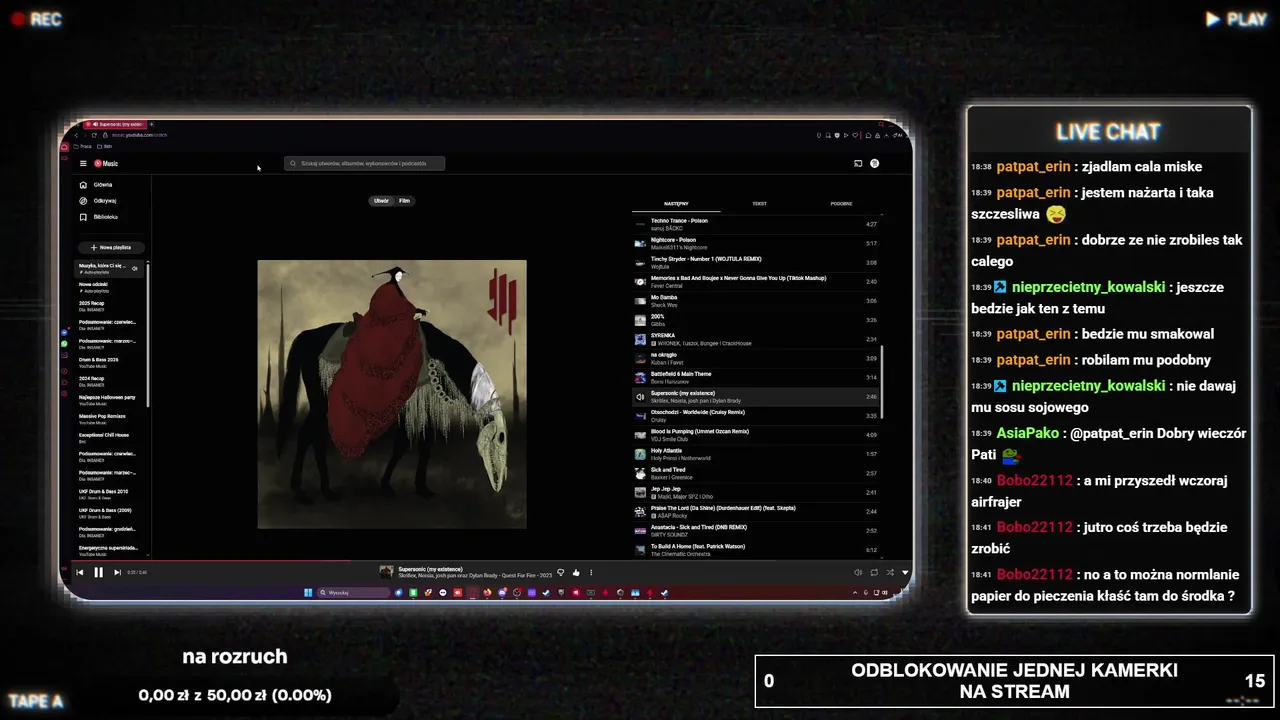Play Tinchy Stryder - Number 1 remix
1280x720 pixels.
coord(758,262)
